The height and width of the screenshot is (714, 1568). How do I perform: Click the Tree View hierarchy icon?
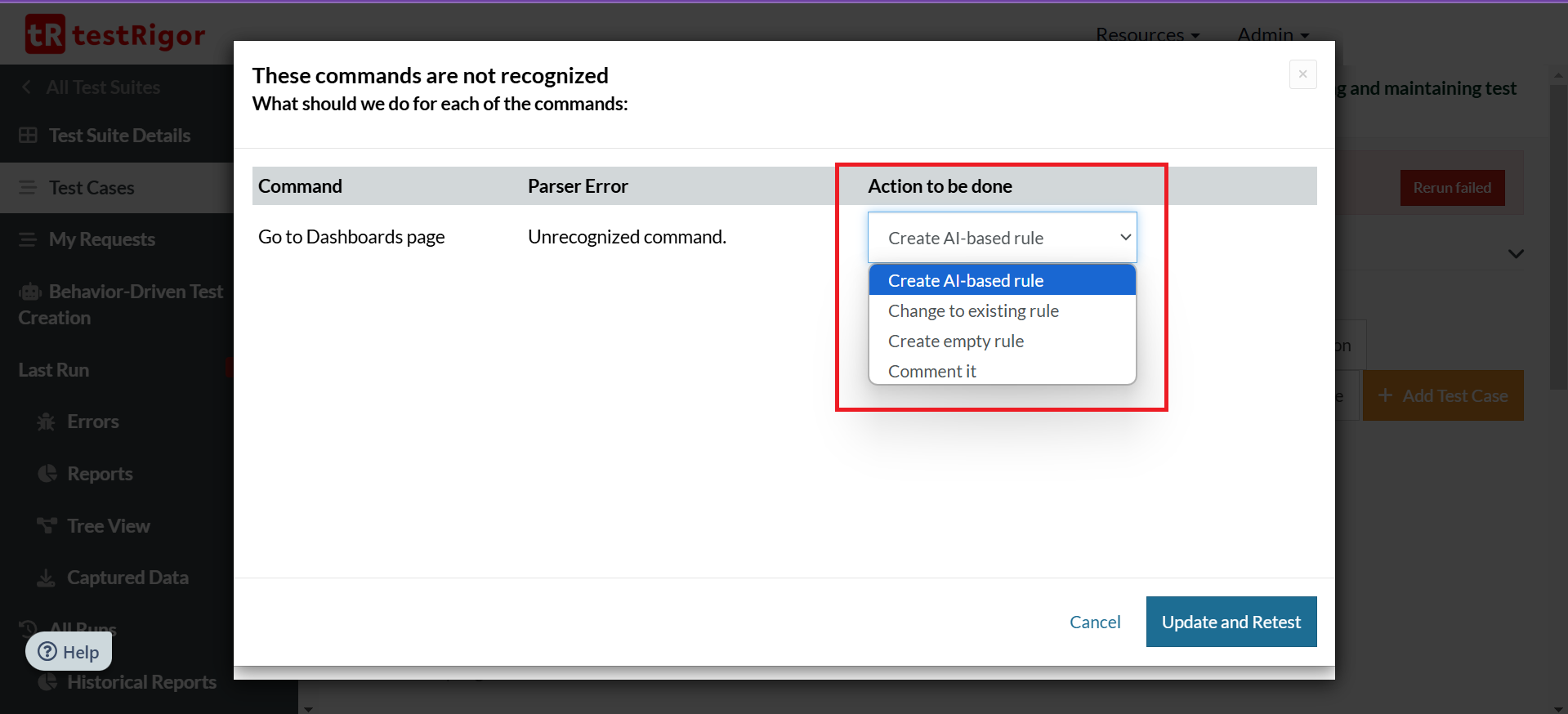[x=47, y=525]
